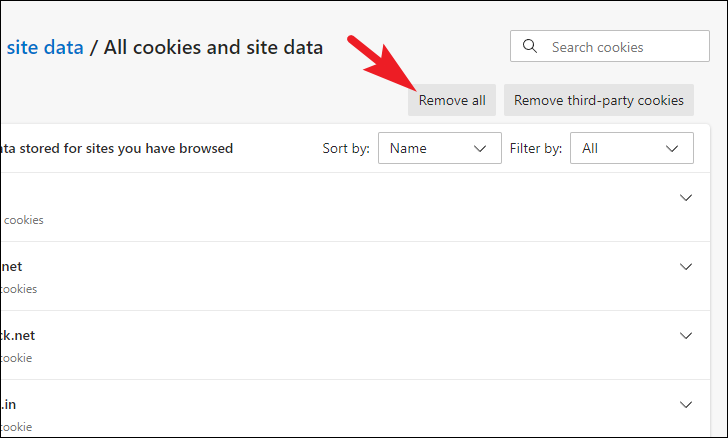Open the Sort by Name dropdown

[x=440, y=148]
